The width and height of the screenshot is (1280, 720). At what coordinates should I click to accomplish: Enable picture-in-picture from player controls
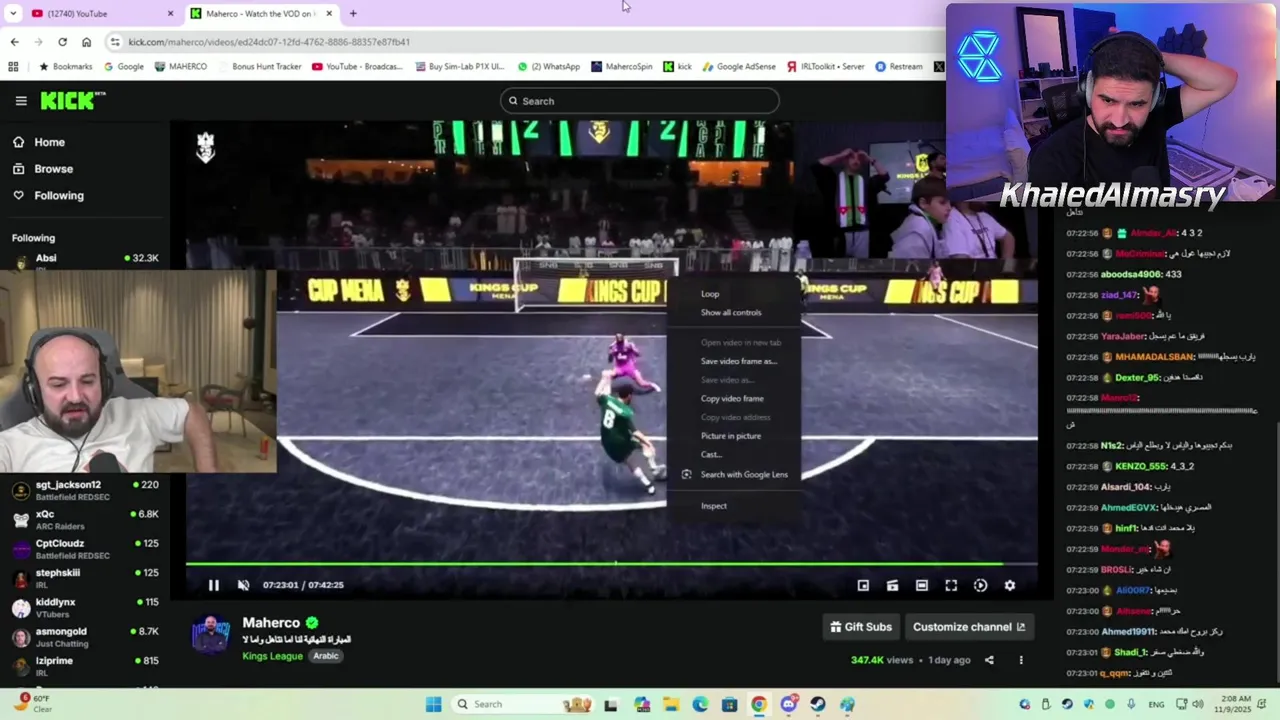click(863, 586)
